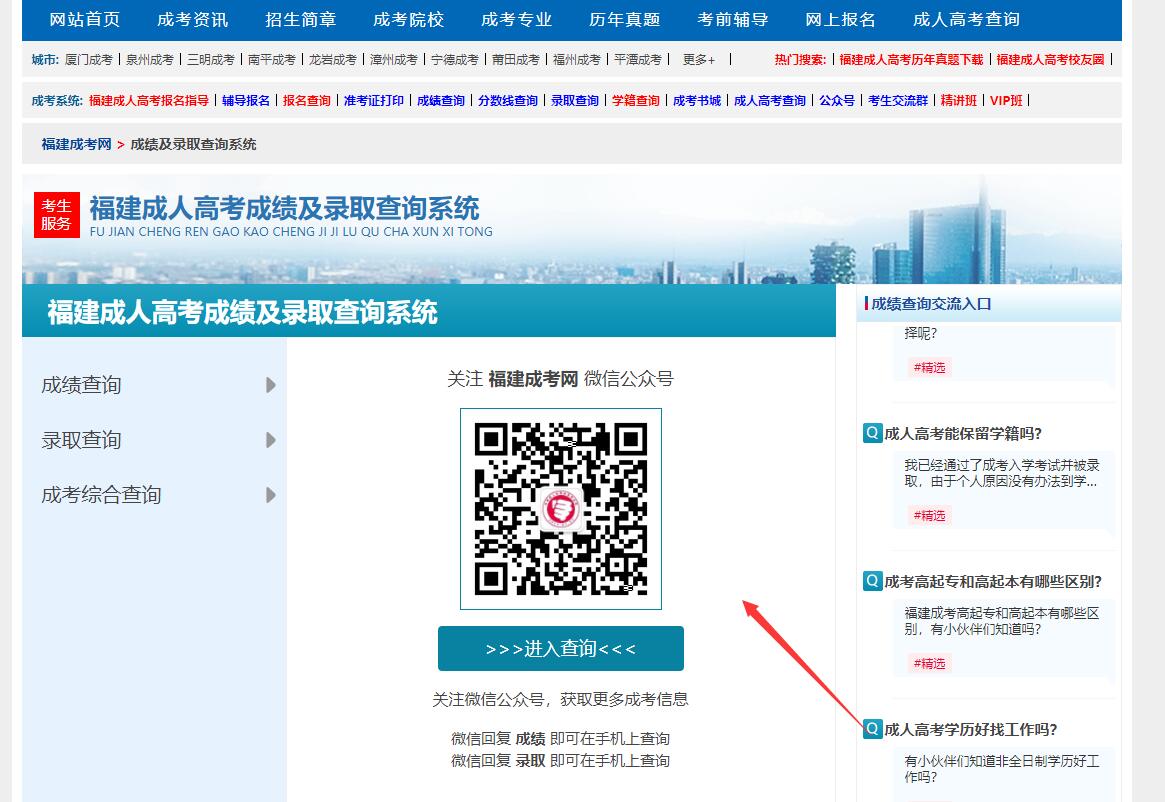Screen dimensions: 1165x802
Task: Click the Q icon beside 成人高考能保留学籍吗
Action: pyautogui.click(x=872, y=433)
